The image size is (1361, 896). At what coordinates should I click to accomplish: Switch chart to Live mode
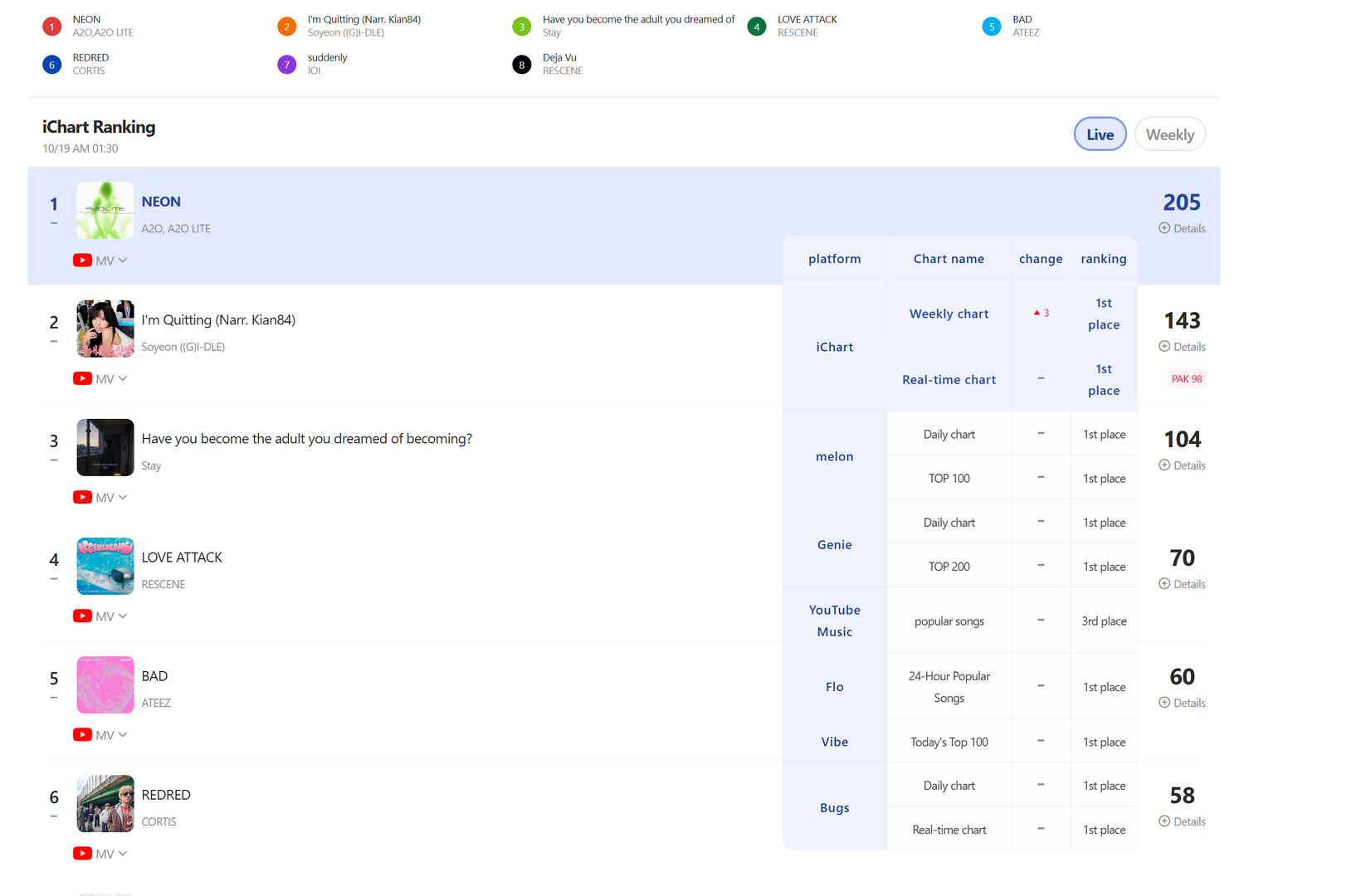tap(1100, 134)
